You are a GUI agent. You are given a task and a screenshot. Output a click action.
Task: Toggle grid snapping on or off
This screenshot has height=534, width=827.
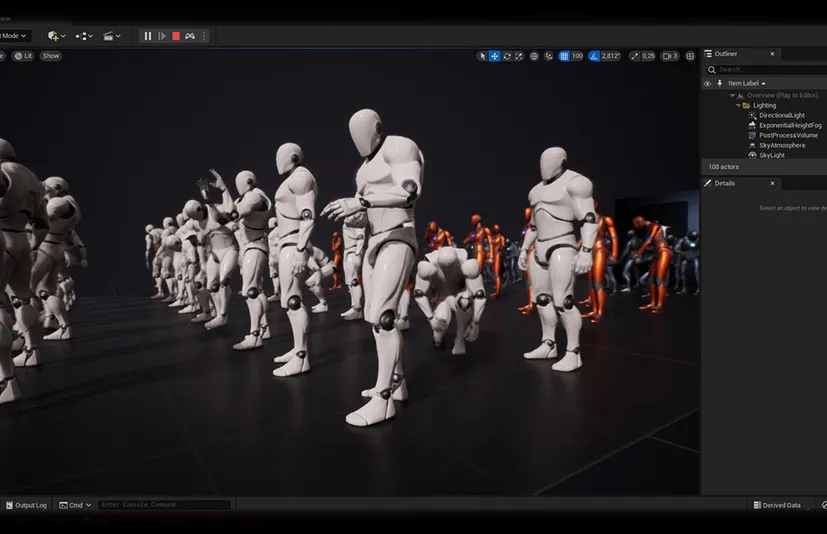(564, 56)
